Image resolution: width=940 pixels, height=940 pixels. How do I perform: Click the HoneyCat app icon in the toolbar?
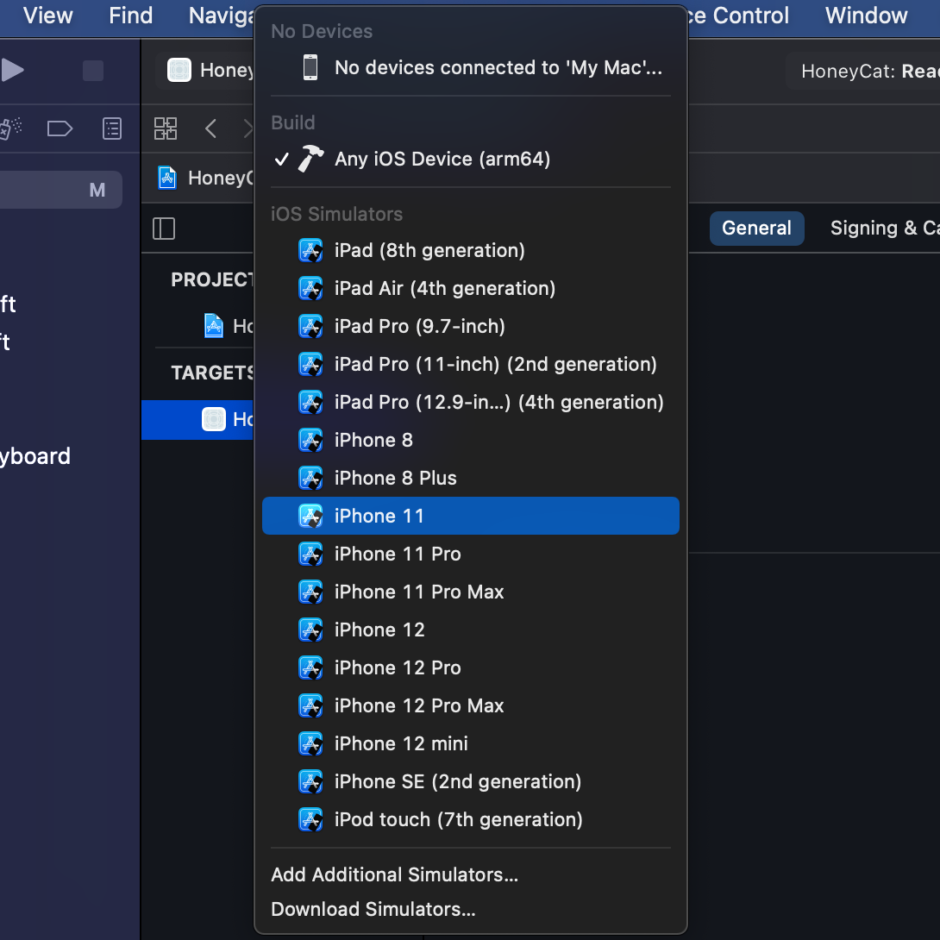(180, 70)
